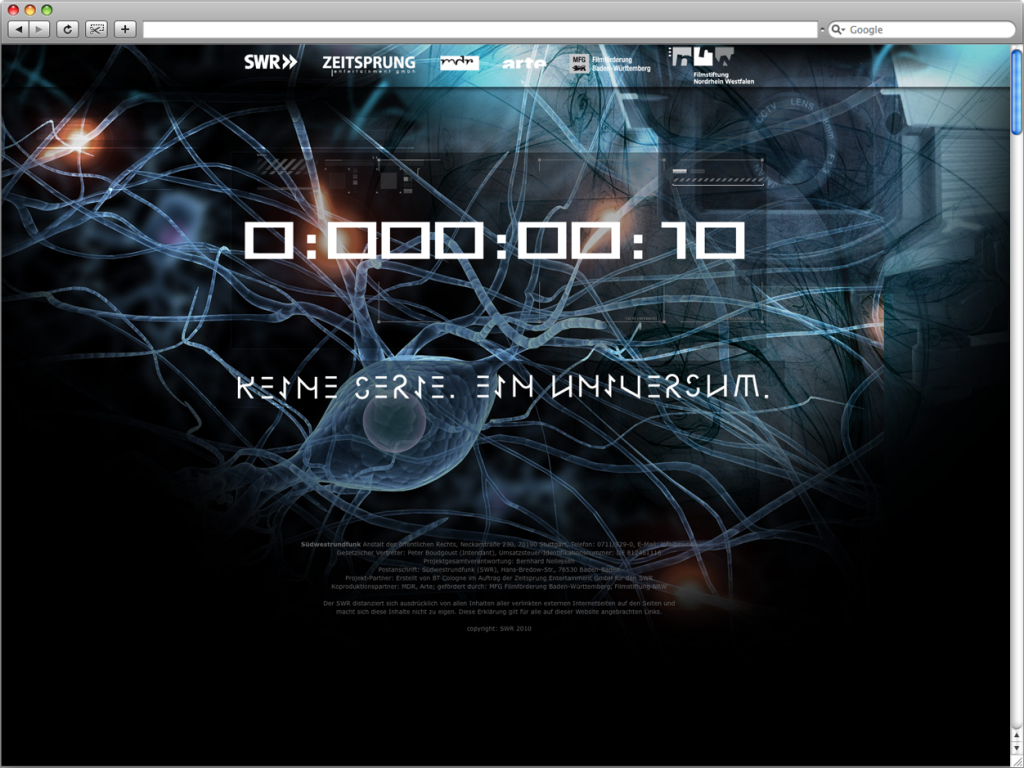
Task: Reload the page with the refresh button
Action: 67,29
